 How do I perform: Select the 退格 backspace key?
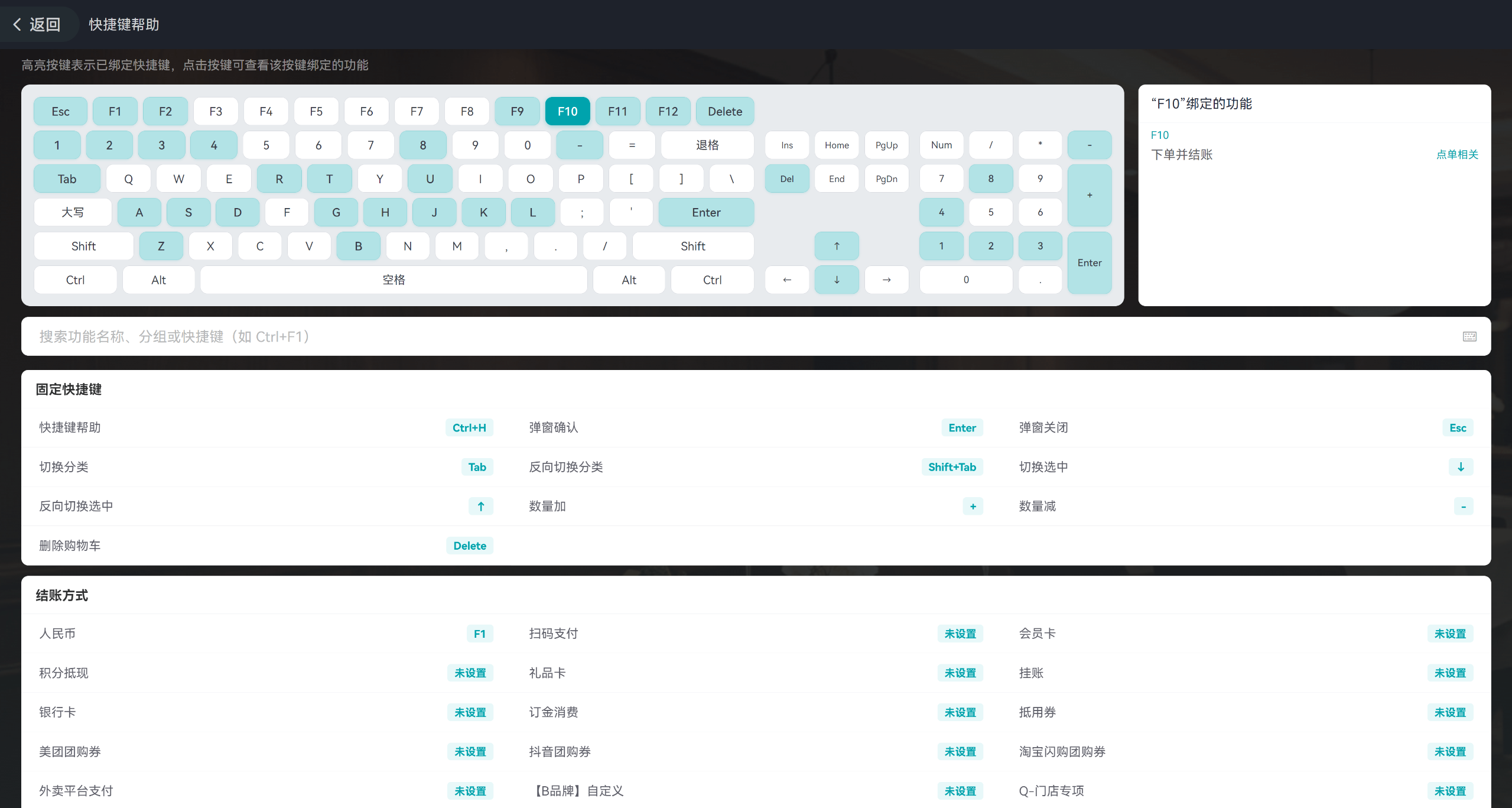[x=707, y=145]
